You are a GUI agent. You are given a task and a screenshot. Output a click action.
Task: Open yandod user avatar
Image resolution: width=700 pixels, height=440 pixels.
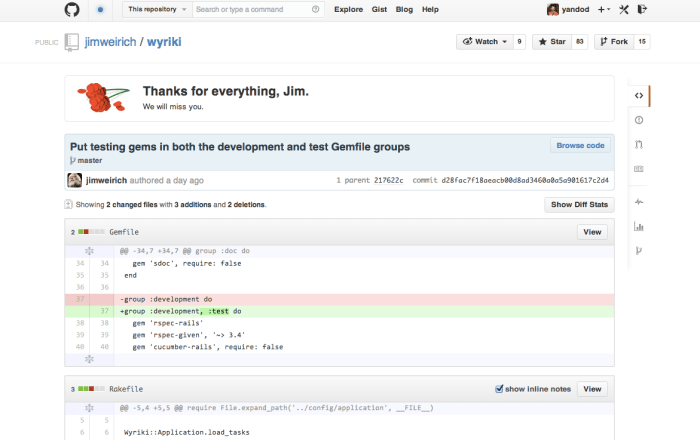pos(553,9)
